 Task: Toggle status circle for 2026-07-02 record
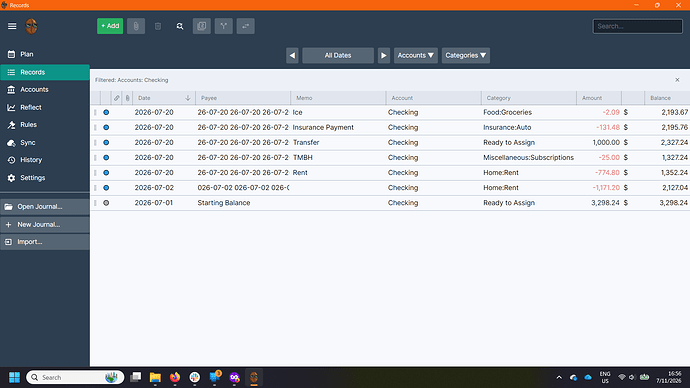coord(106,187)
